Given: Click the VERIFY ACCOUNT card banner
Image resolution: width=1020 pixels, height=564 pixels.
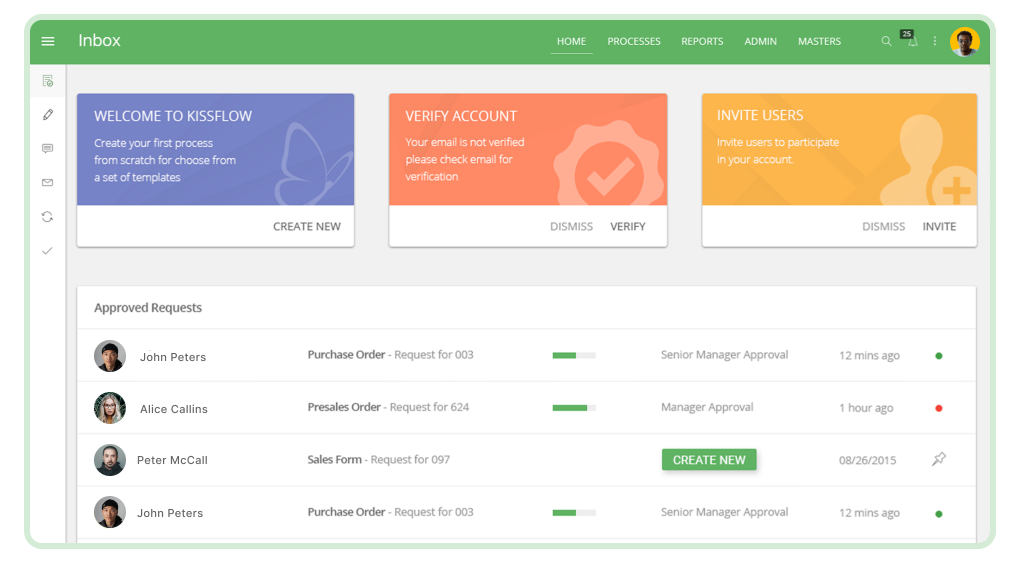Looking at the screenshot, I should click(528, 150).
